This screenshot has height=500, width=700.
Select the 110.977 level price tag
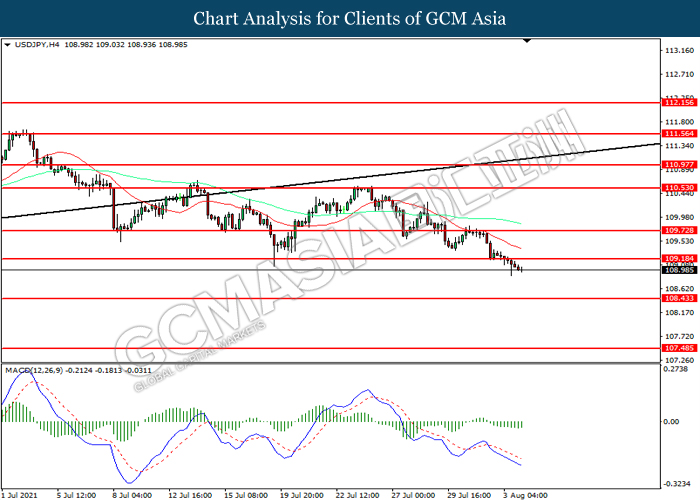(x=678, y=164)
